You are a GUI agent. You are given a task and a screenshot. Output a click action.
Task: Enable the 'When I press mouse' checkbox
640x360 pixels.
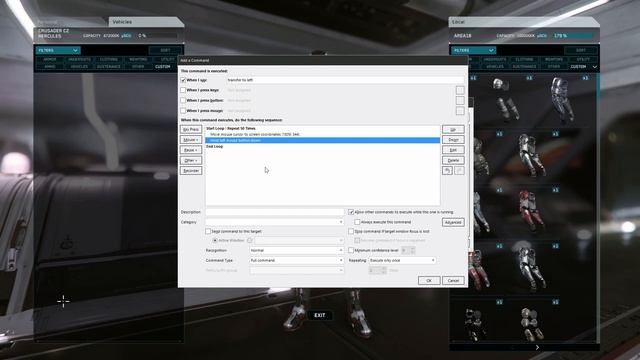coord(183,111)
